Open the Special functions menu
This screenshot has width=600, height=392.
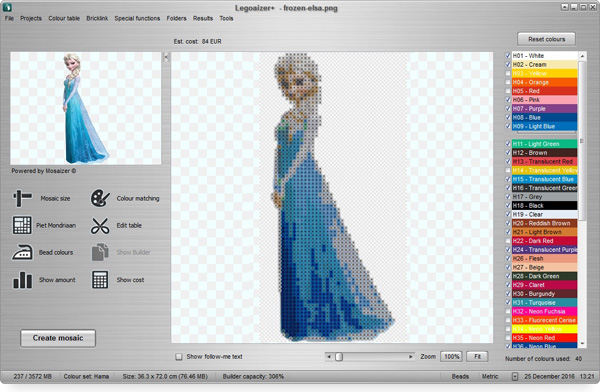[x=137, y=18]
